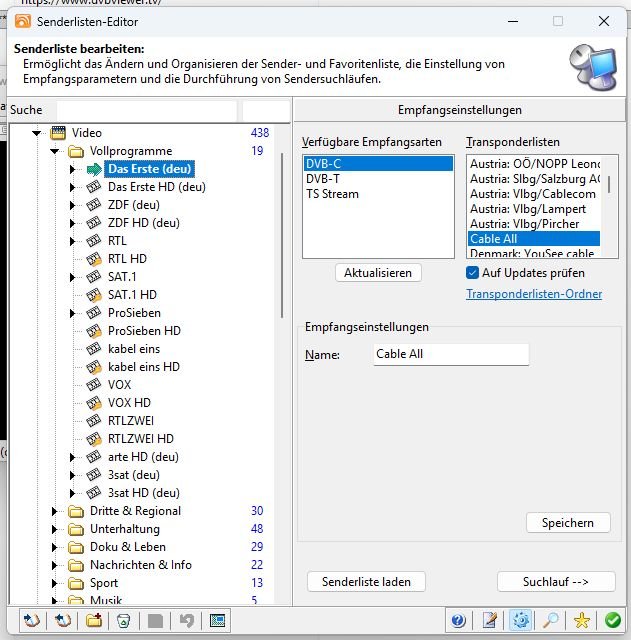Click the recycle bin delete icon
The image size is (631, 640).
[x=123, y=620]
